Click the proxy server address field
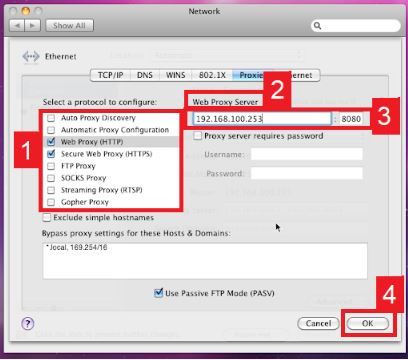Viewport: 408px width, 360px height. click(262, 119)
